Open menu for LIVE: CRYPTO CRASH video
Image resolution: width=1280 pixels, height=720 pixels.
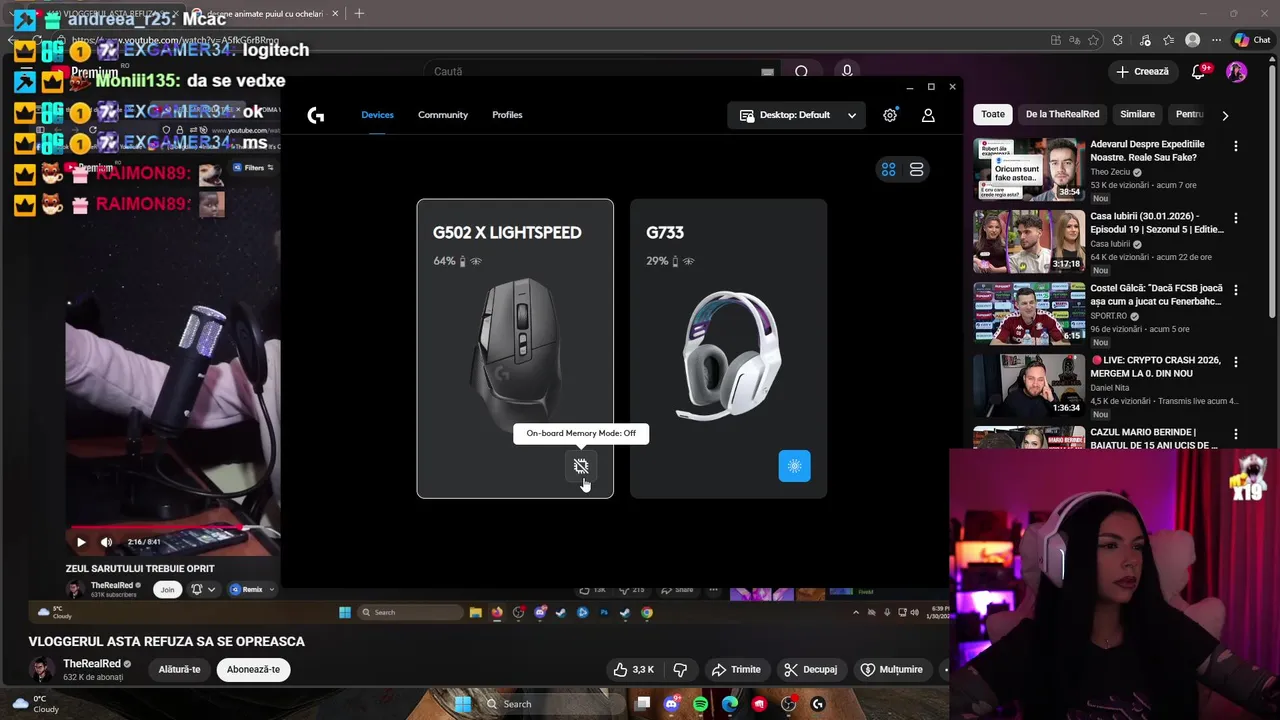[1236, 362]
